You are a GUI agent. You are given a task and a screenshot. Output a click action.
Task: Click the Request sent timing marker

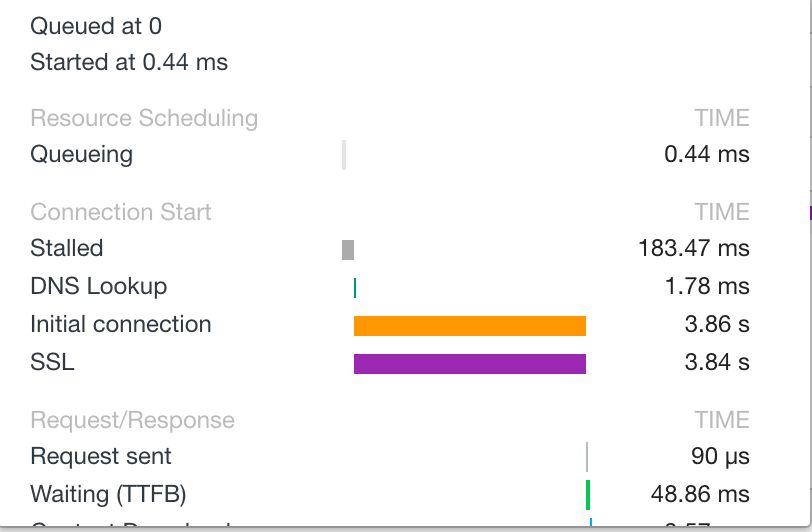(x=587, y=457)
